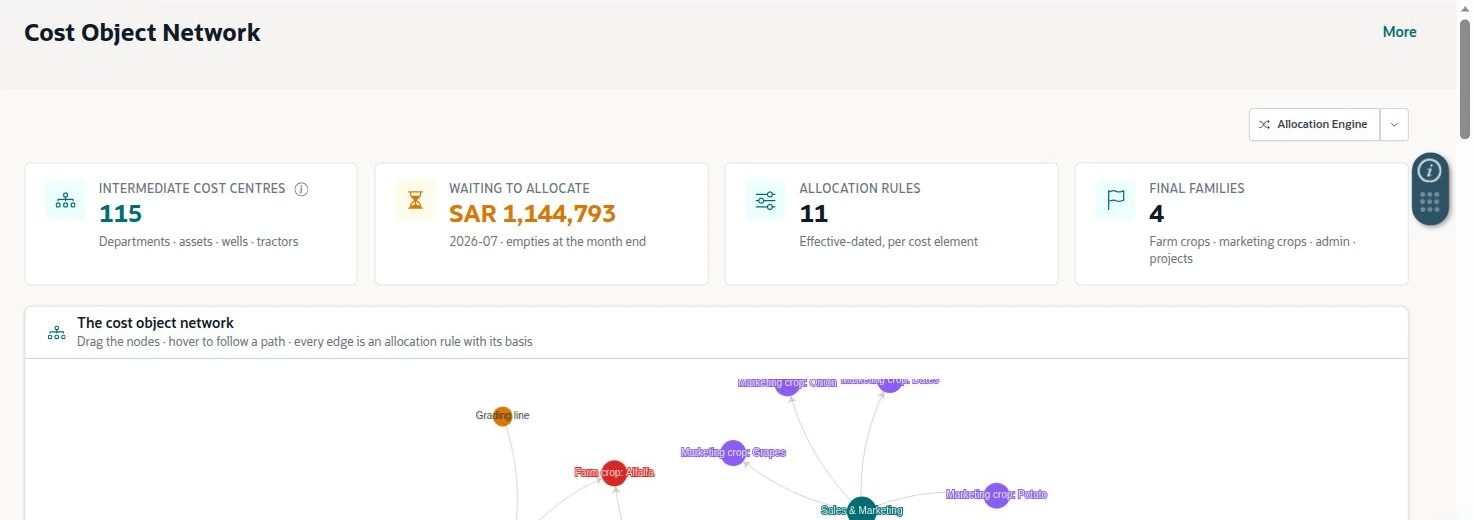Click the floating italic info circle icon
The width and height of the screenshot is (1474, 520).
pos(1430,170)
